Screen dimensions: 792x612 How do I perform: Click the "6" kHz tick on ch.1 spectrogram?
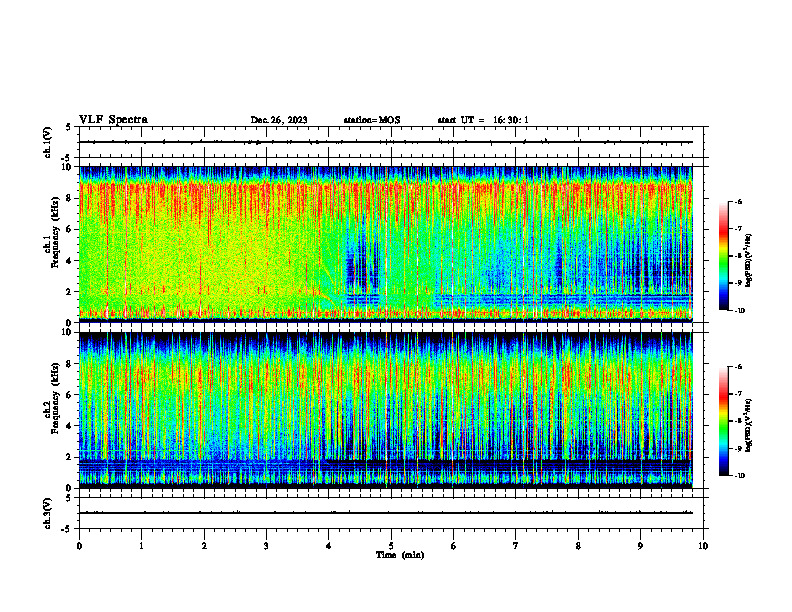point(68,229)
